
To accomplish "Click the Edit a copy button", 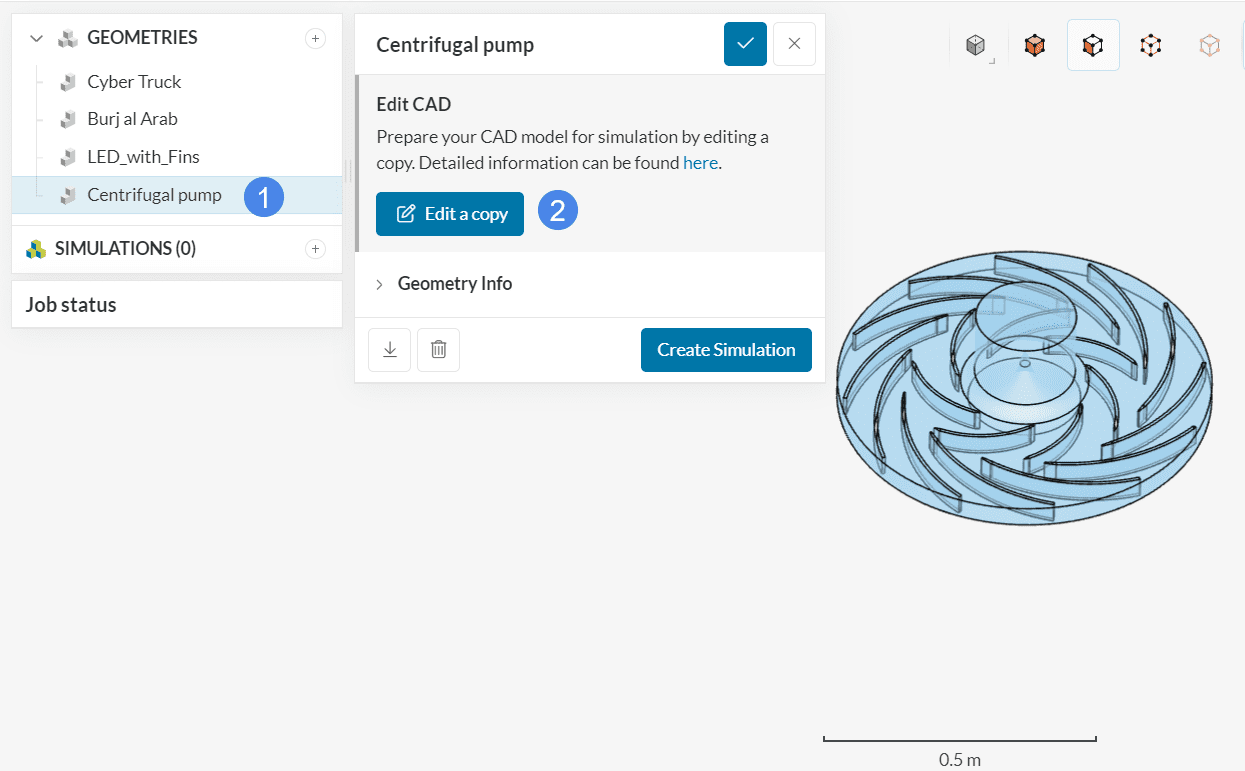I will (450, 214).
